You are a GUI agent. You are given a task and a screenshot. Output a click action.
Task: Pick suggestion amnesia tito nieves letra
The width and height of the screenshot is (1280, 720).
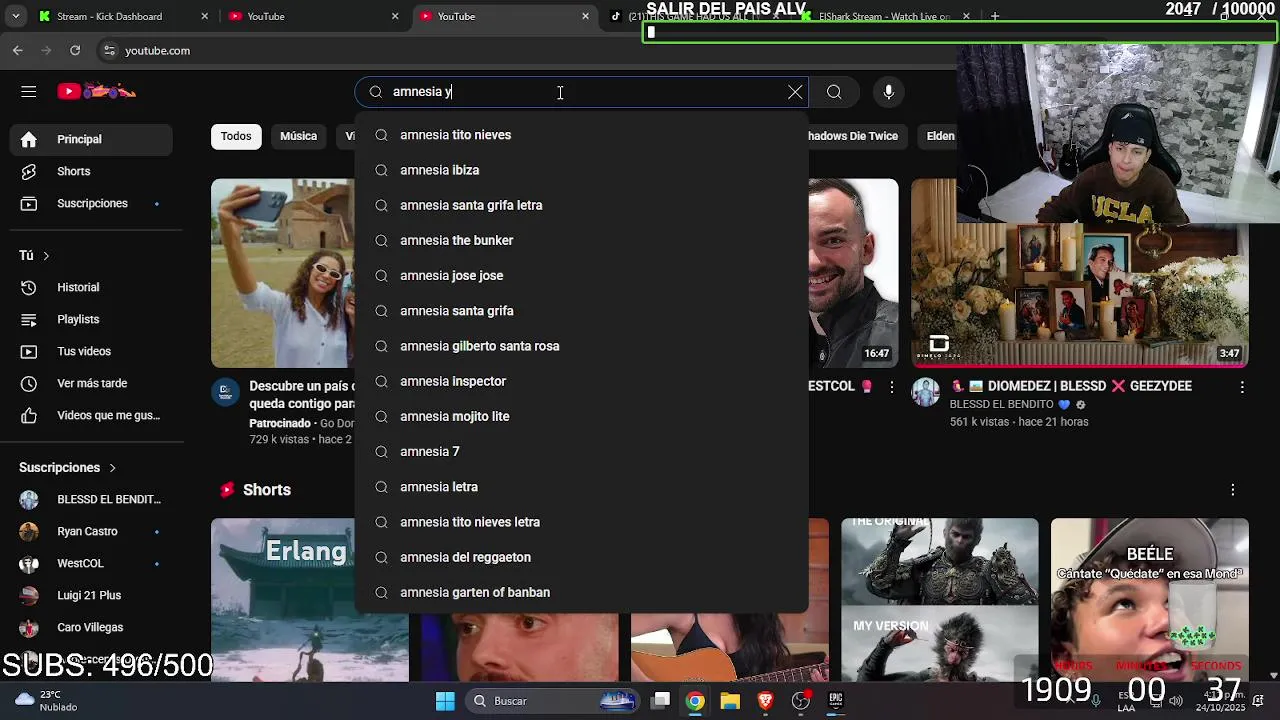tap(581, 522)
